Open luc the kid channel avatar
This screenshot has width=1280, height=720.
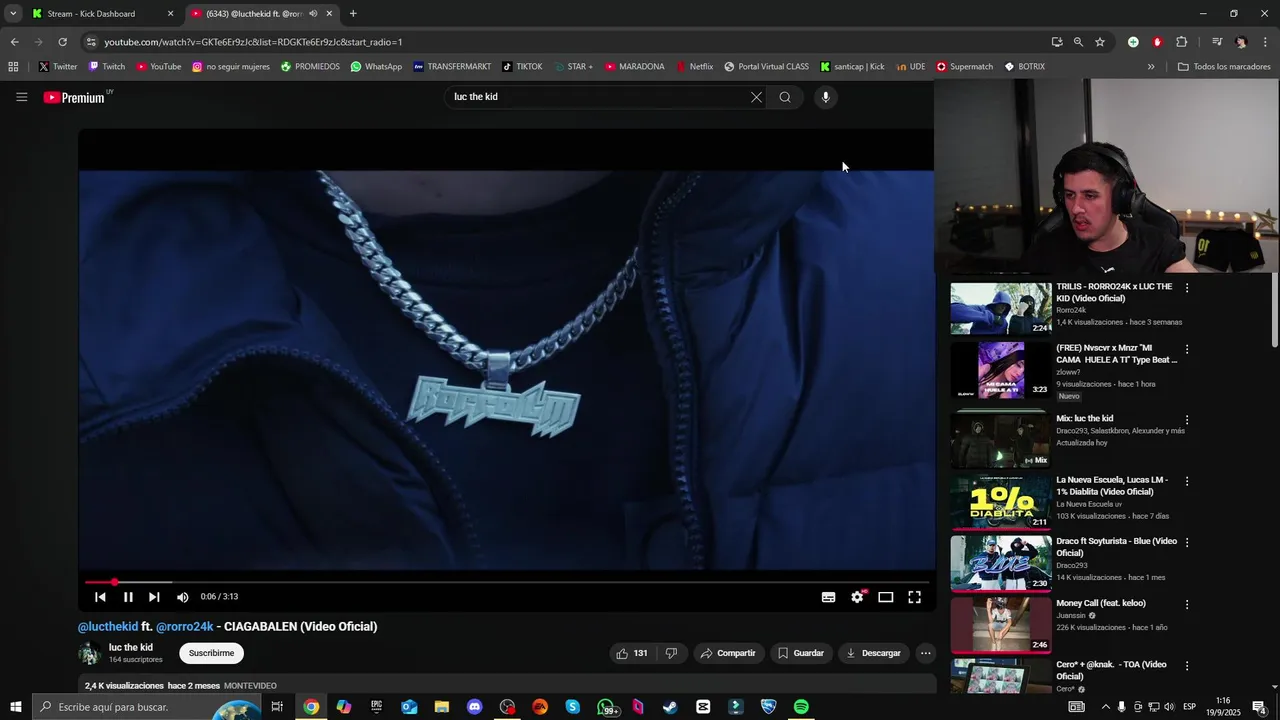coord(90,653)
